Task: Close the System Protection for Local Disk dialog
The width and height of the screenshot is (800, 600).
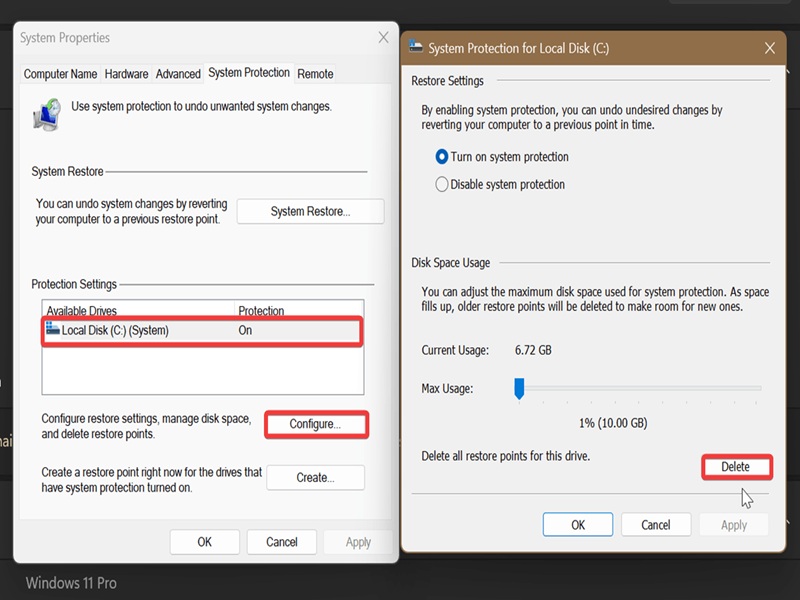Action: 770,48
